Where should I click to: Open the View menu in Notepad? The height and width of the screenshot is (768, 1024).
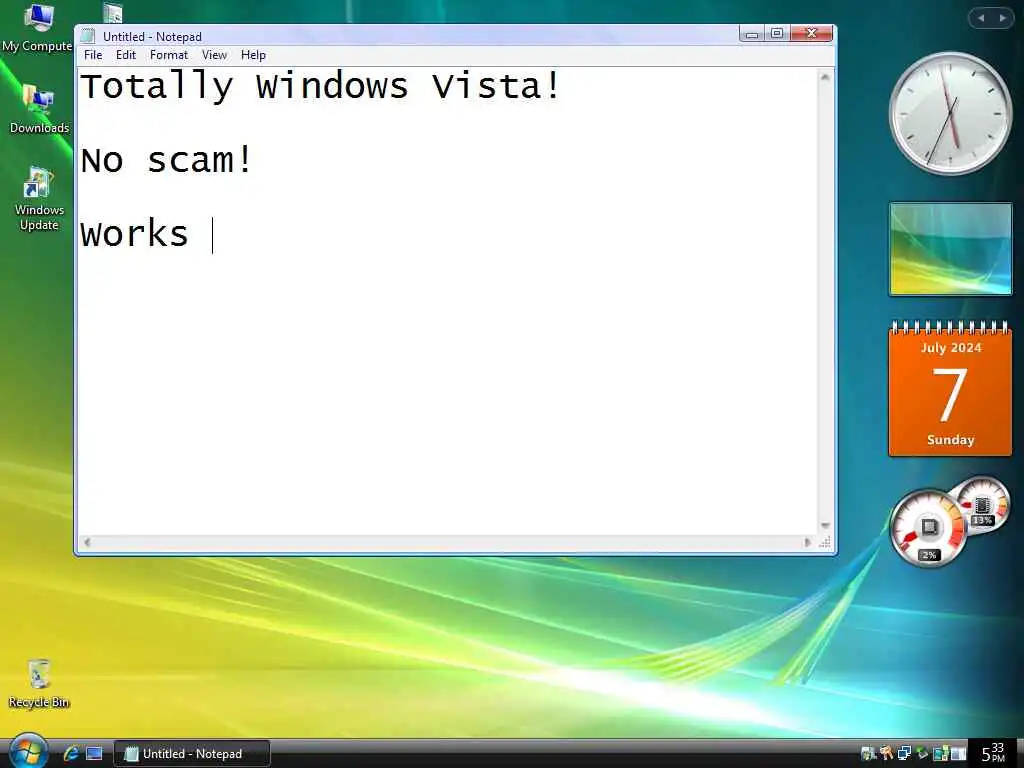click(x=214, y=55)
